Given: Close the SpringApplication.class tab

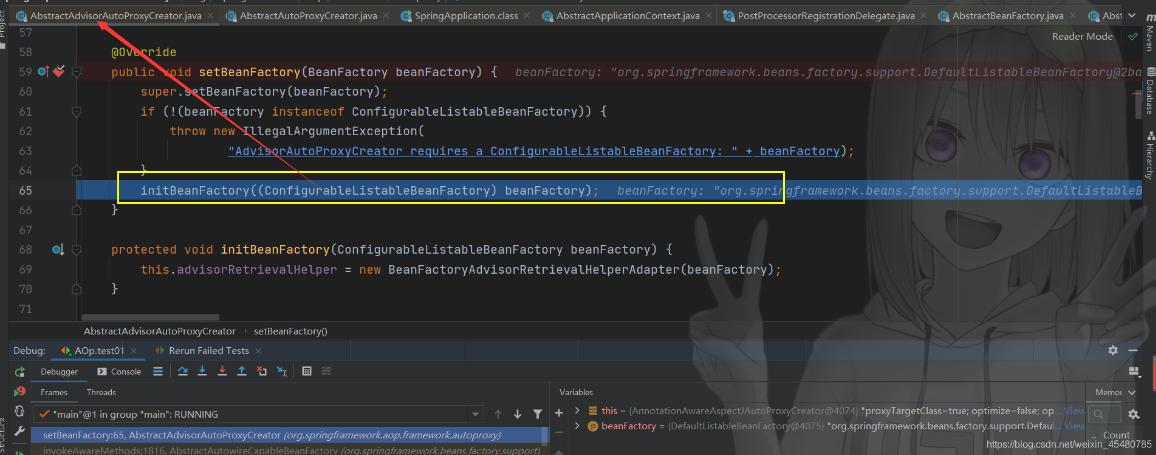Looking at the screenshot, I should click(x=526, y=15).
